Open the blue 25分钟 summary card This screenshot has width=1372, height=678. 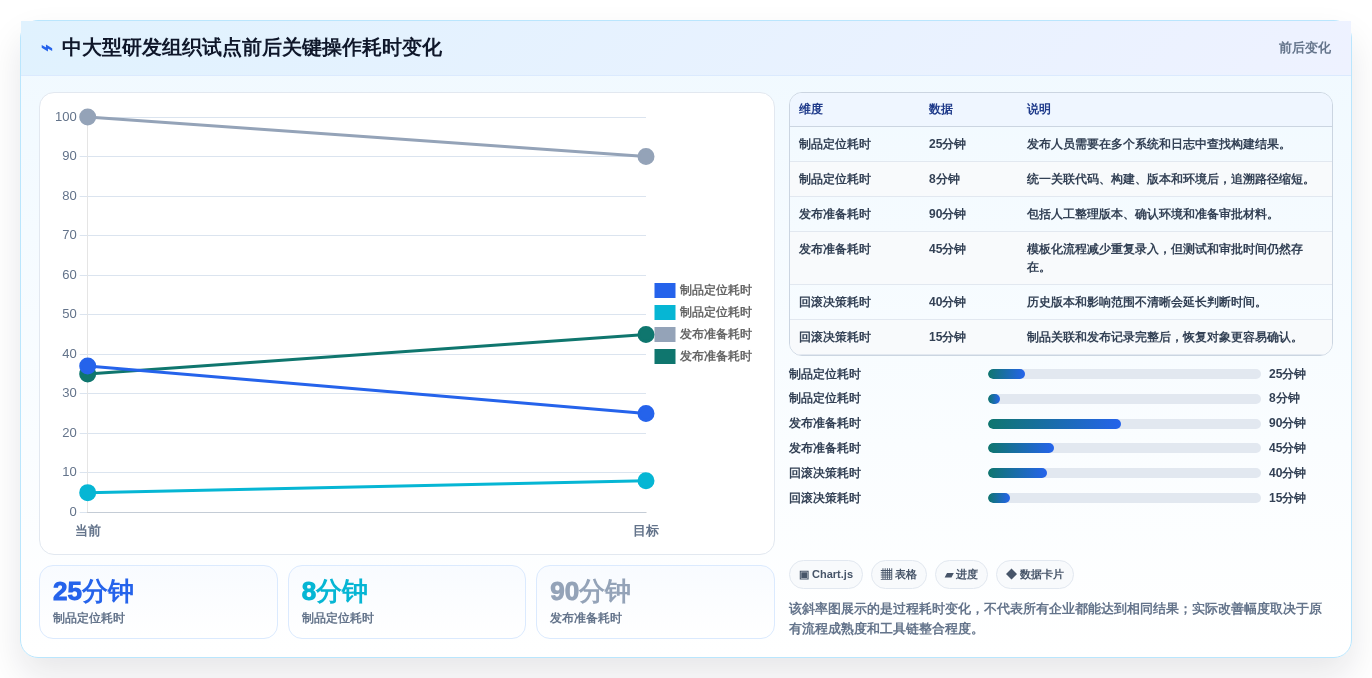[158, 602]
